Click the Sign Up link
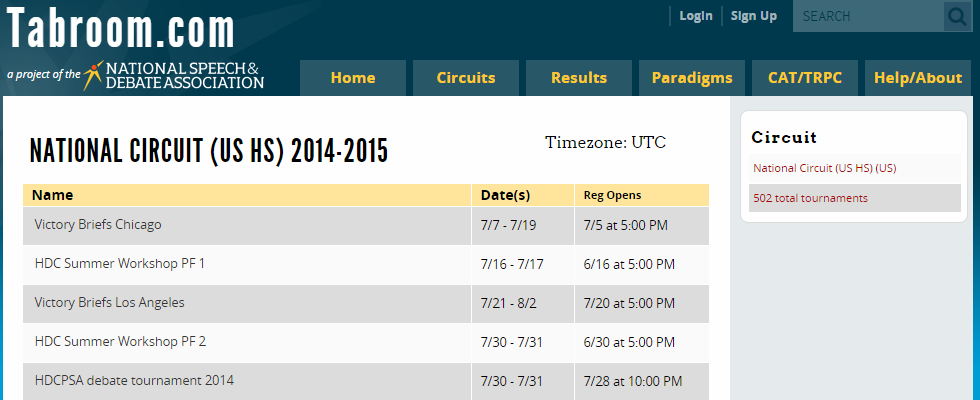 click(x=753, y=16)
